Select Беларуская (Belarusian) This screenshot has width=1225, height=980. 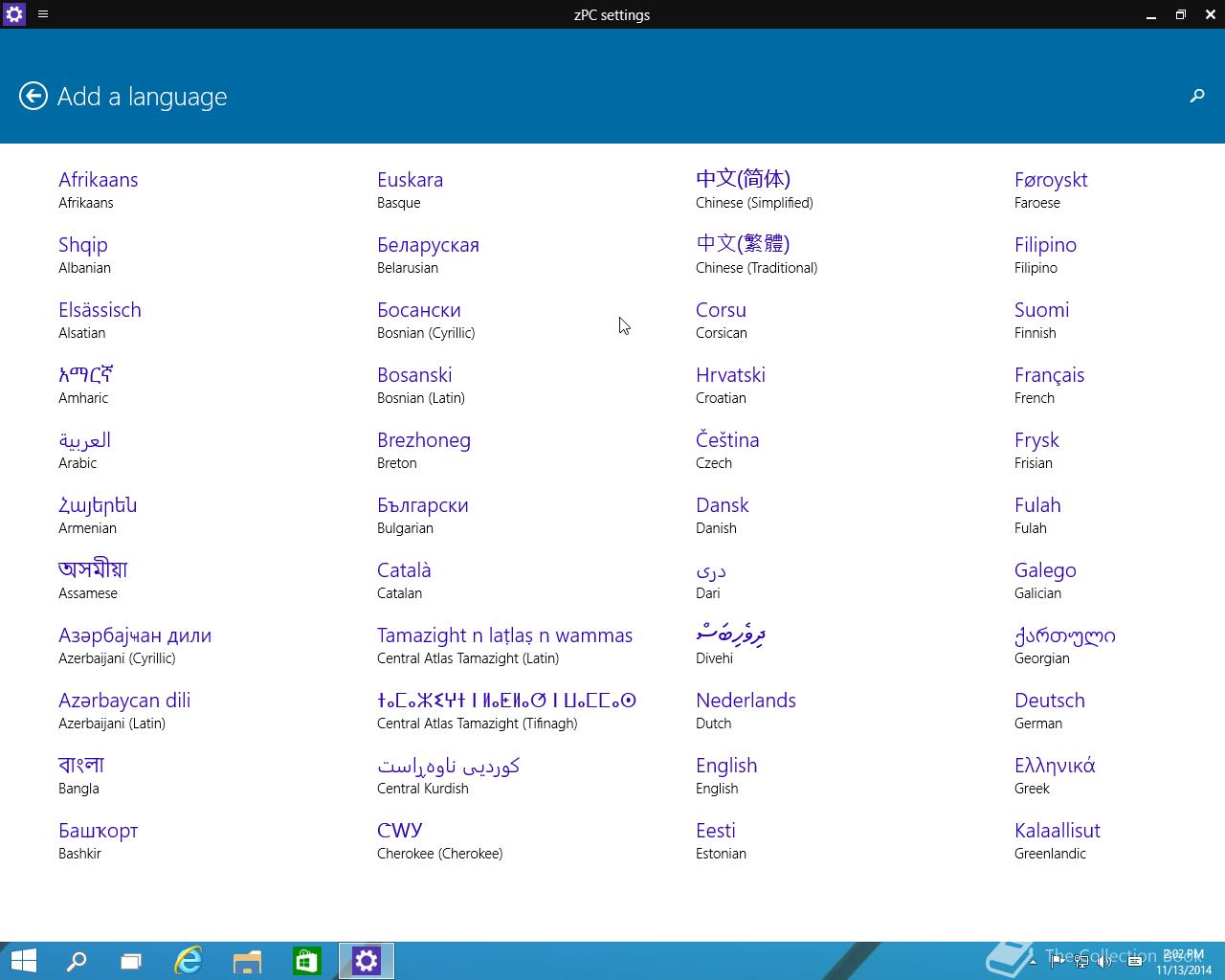[x=428, y=255]
